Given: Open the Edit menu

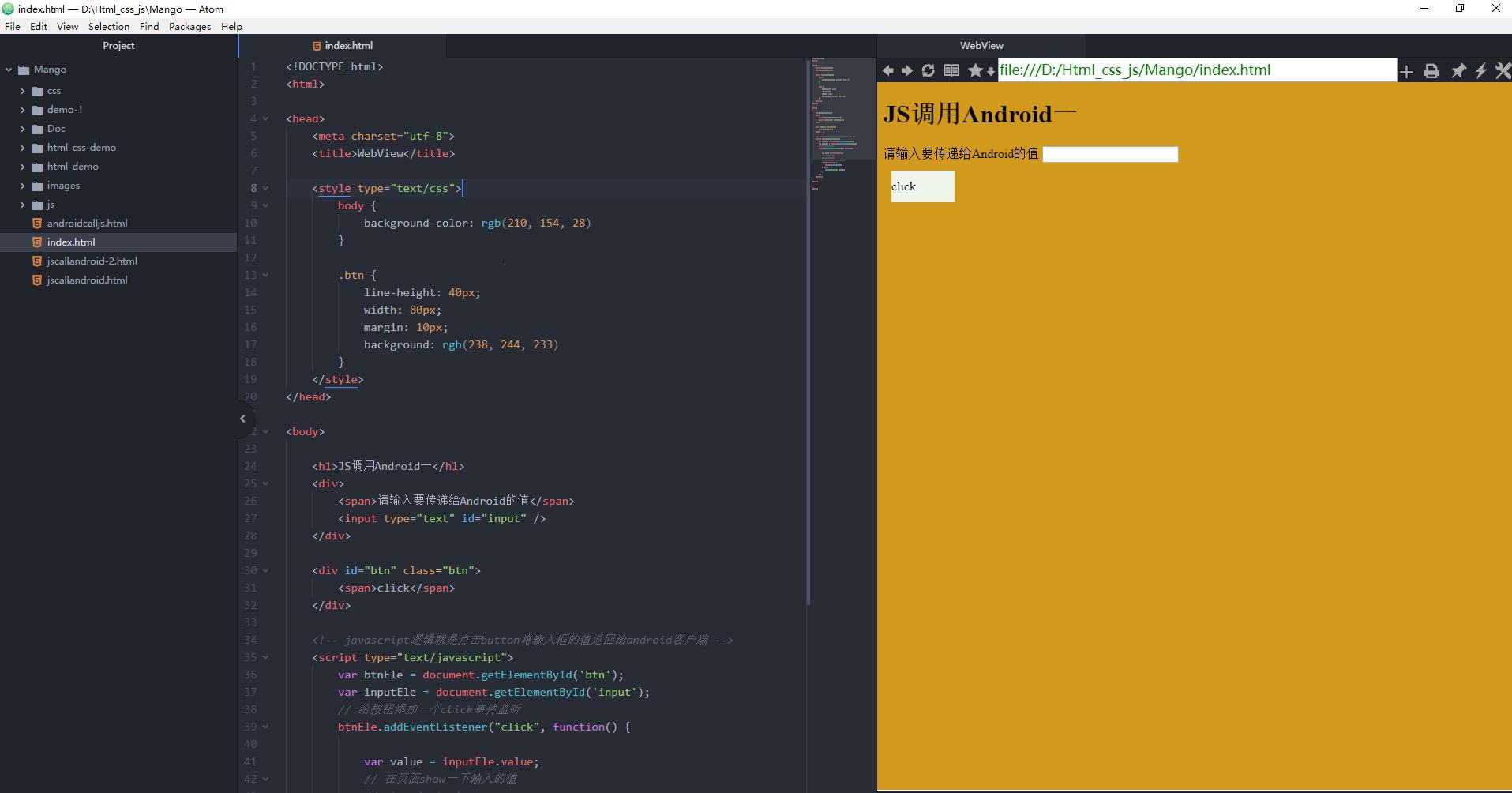Looking at the screenshot, I should click(x=39, y=26).
